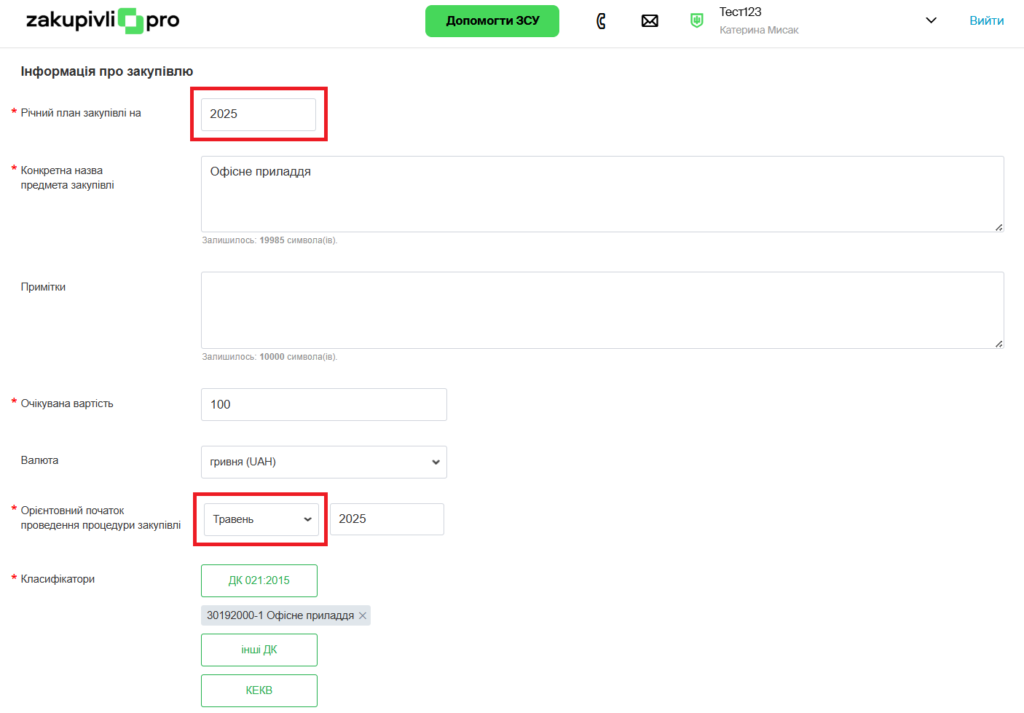Click the інші ДК button
The image size is (1024, 713).
click(x=259, y=650)
